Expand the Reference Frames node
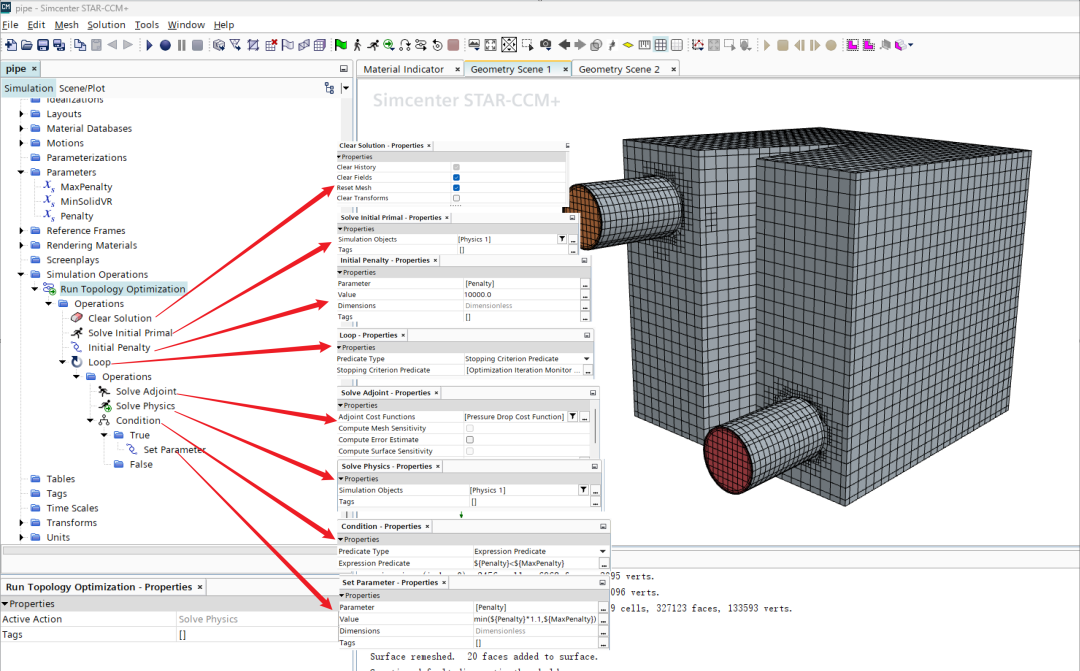 pyautogui.click(x=21, y=231)
